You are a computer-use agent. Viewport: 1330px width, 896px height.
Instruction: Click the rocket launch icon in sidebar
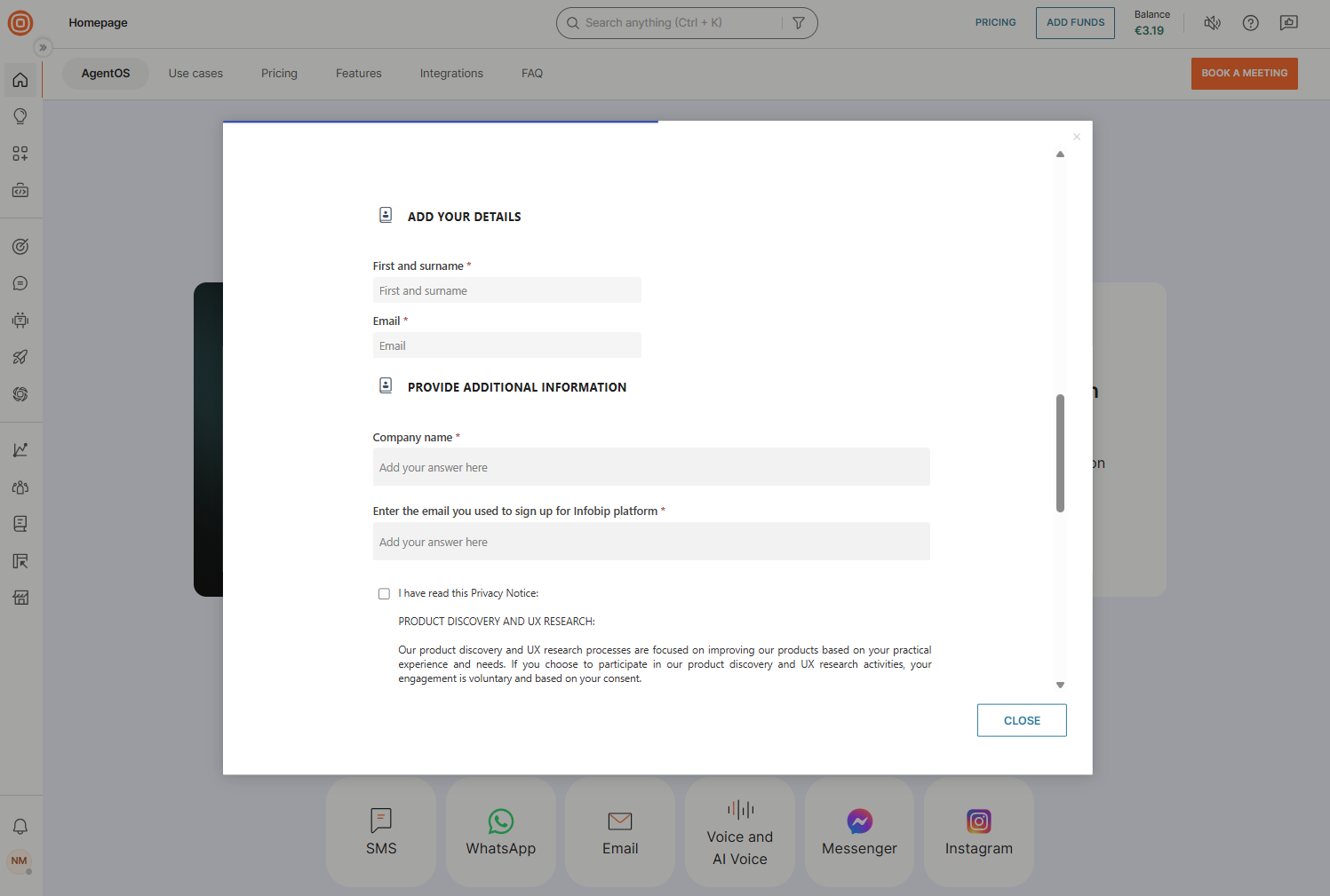click(20, 357)
